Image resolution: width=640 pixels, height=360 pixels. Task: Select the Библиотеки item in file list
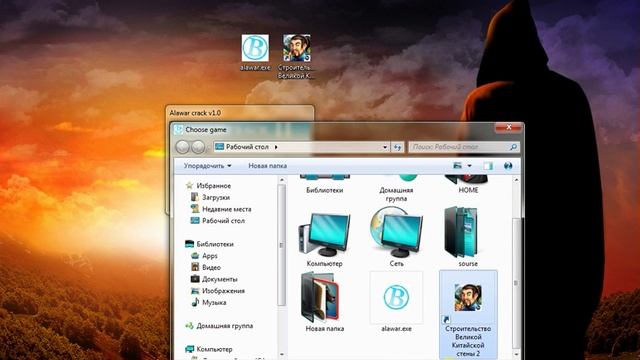tap(324, 184)
